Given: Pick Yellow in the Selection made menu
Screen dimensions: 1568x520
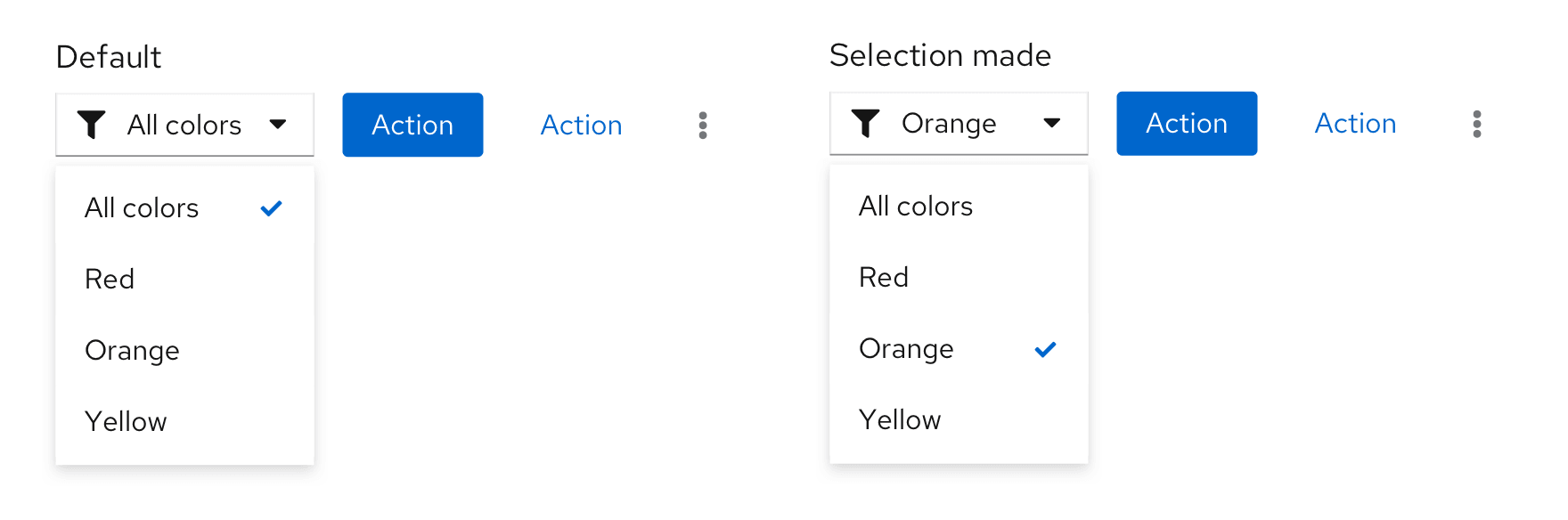Looking at the screenshot, I should [900, 419].
